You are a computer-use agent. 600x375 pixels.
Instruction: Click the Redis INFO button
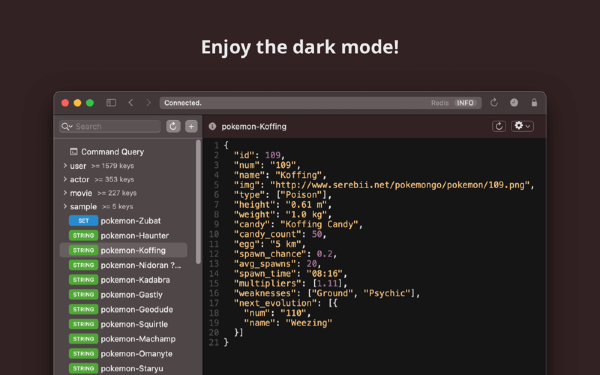coord(465,103)
